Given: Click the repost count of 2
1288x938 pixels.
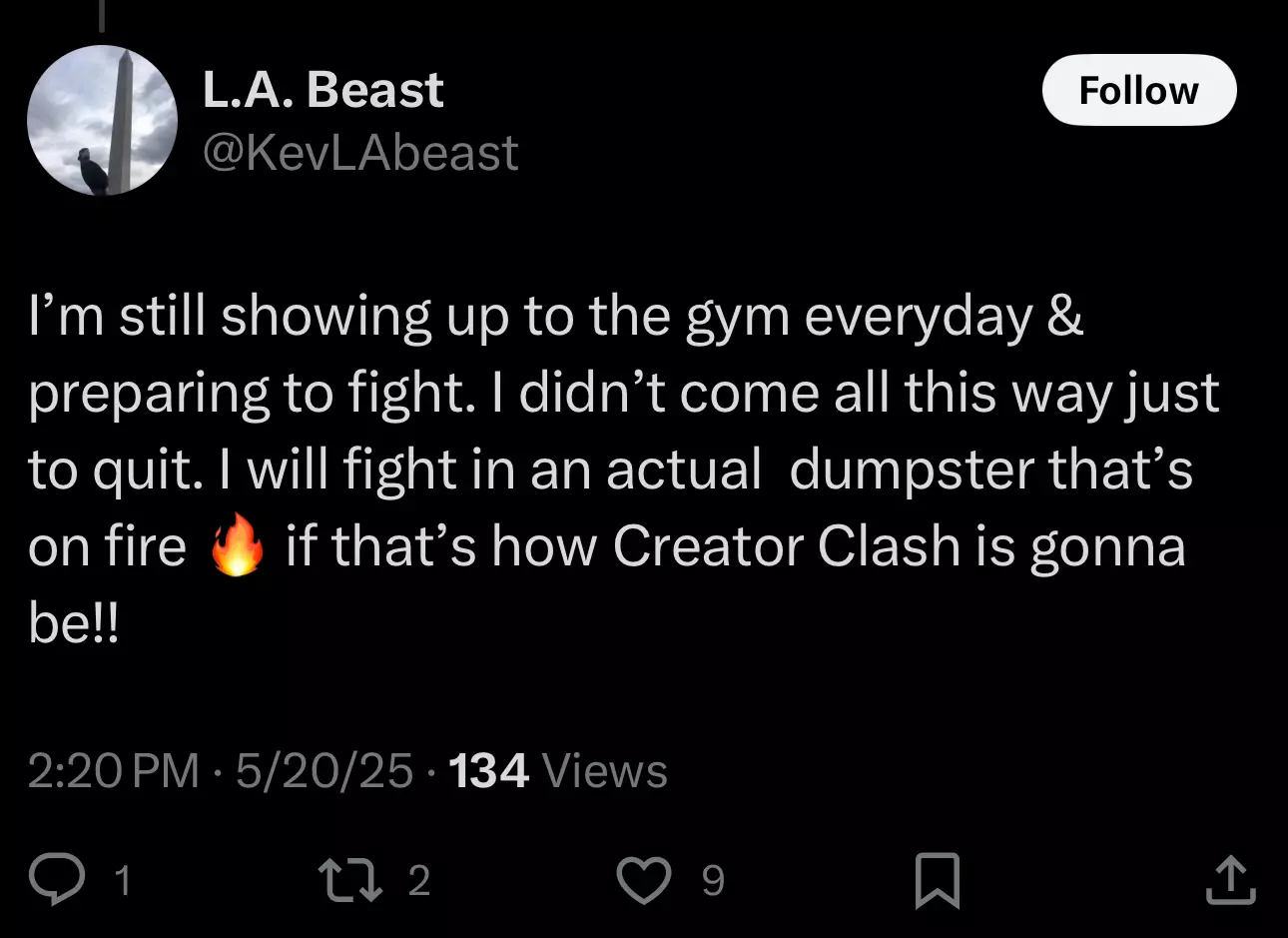Looking at the screenshot, I should coord(419,881).
